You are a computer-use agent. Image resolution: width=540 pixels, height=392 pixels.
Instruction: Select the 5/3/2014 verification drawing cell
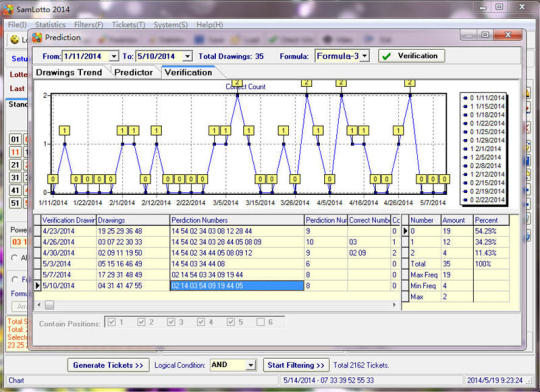(x=69, y=264)
